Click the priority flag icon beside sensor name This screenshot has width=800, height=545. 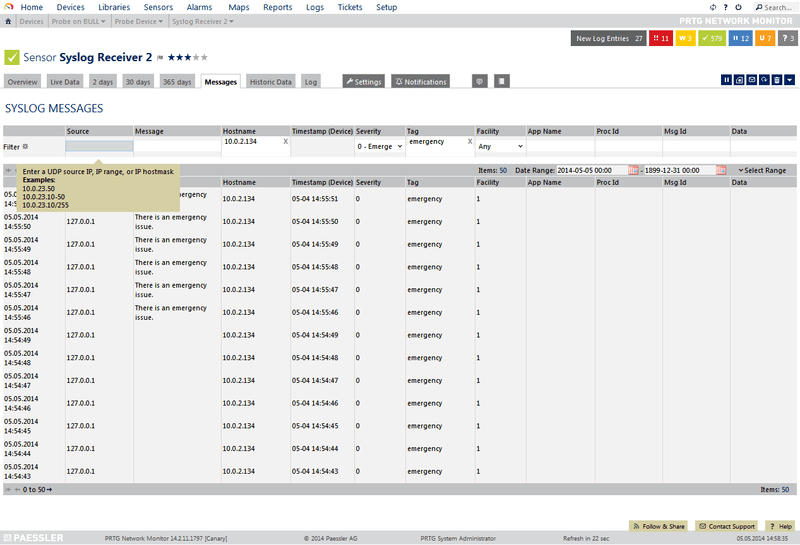point(160,58)
